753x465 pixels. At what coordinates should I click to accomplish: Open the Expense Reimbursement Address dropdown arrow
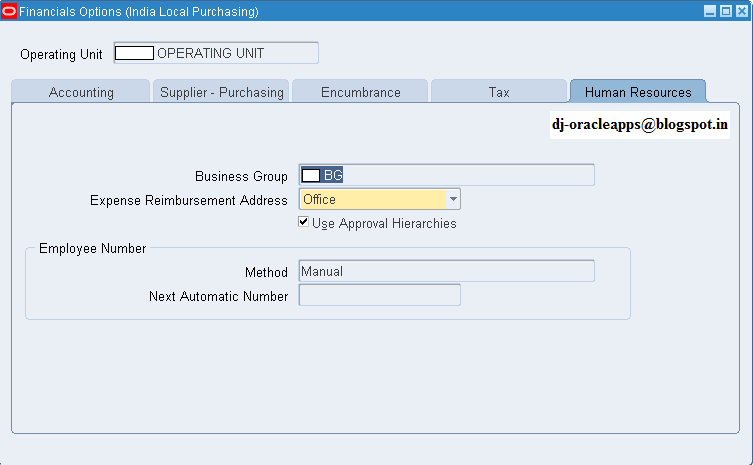pos(453,199)
